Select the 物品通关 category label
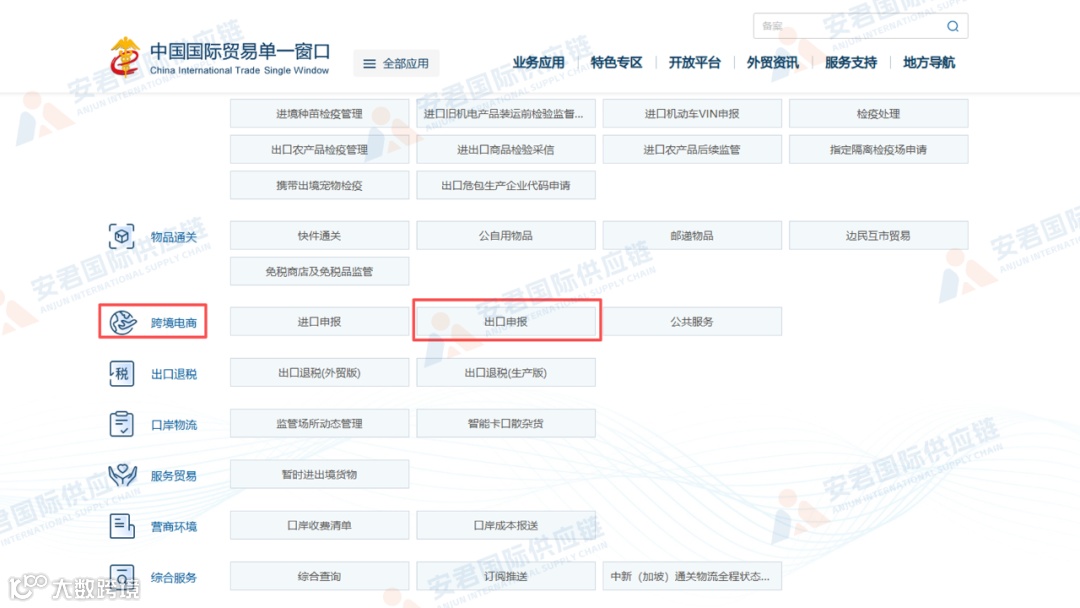 coord(174,237)
